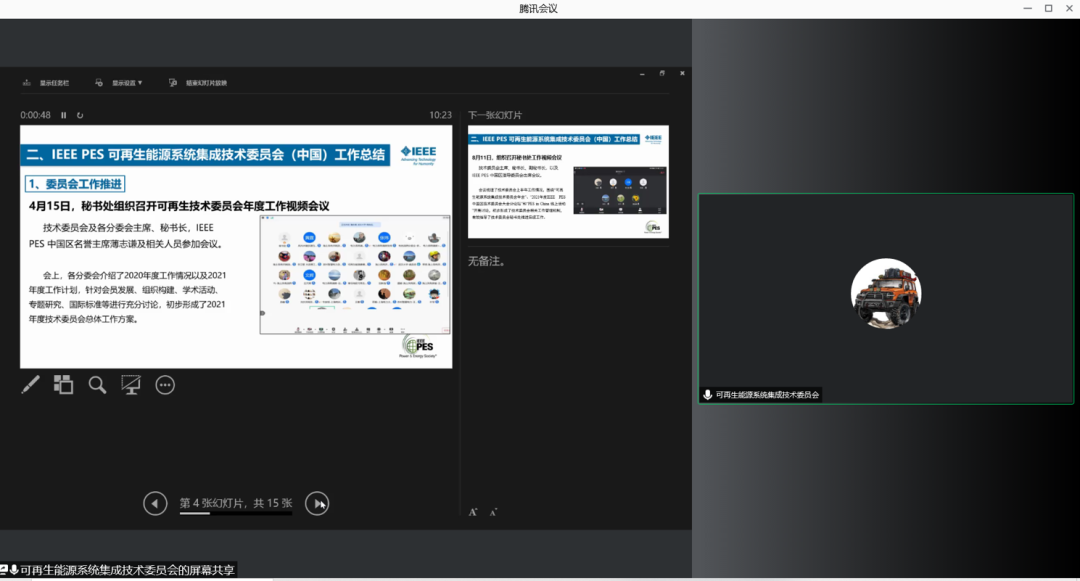Restore down the presenter view window
The width and height of the screenshot is (1080, 581).
pos(662,73)
